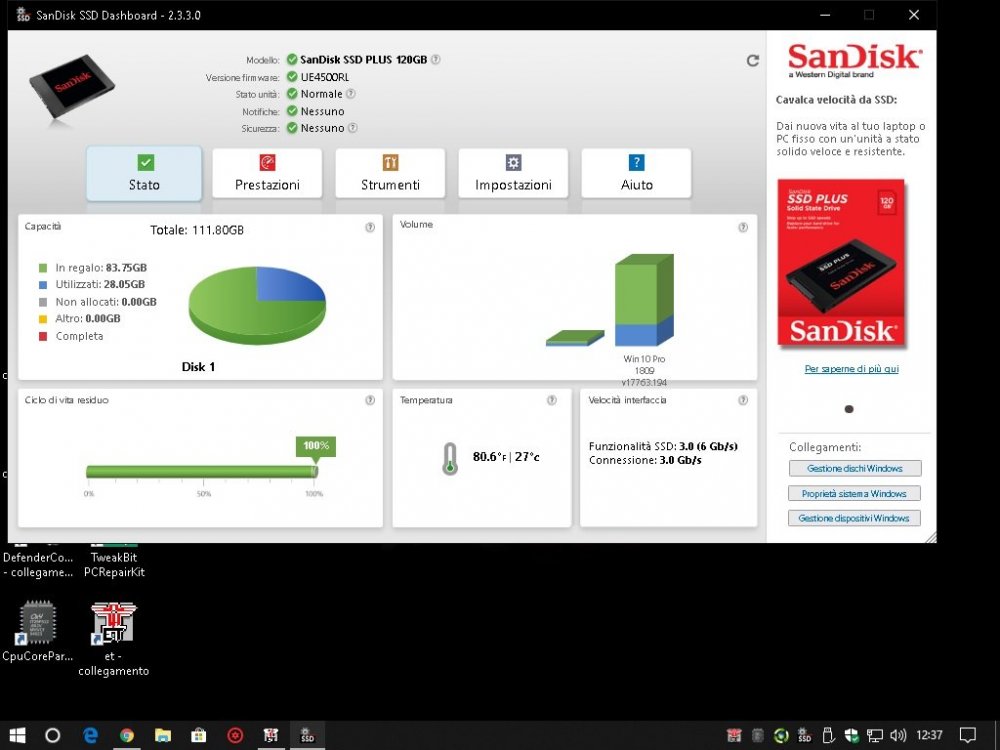Click the capacity pie chart
Image resolution: width=1000 pixels, height=750 pixels.
pos(257,305)
